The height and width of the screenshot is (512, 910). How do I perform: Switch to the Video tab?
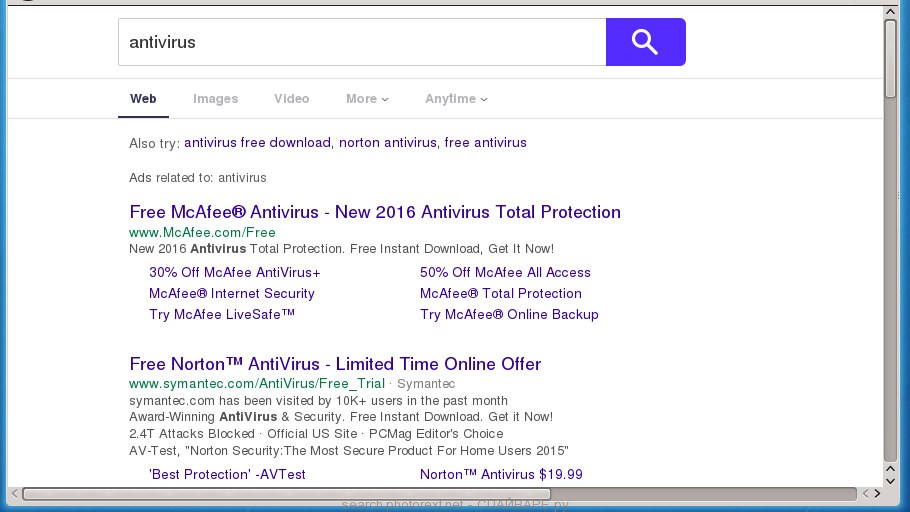pyautogui.click(x=291, y=99)
